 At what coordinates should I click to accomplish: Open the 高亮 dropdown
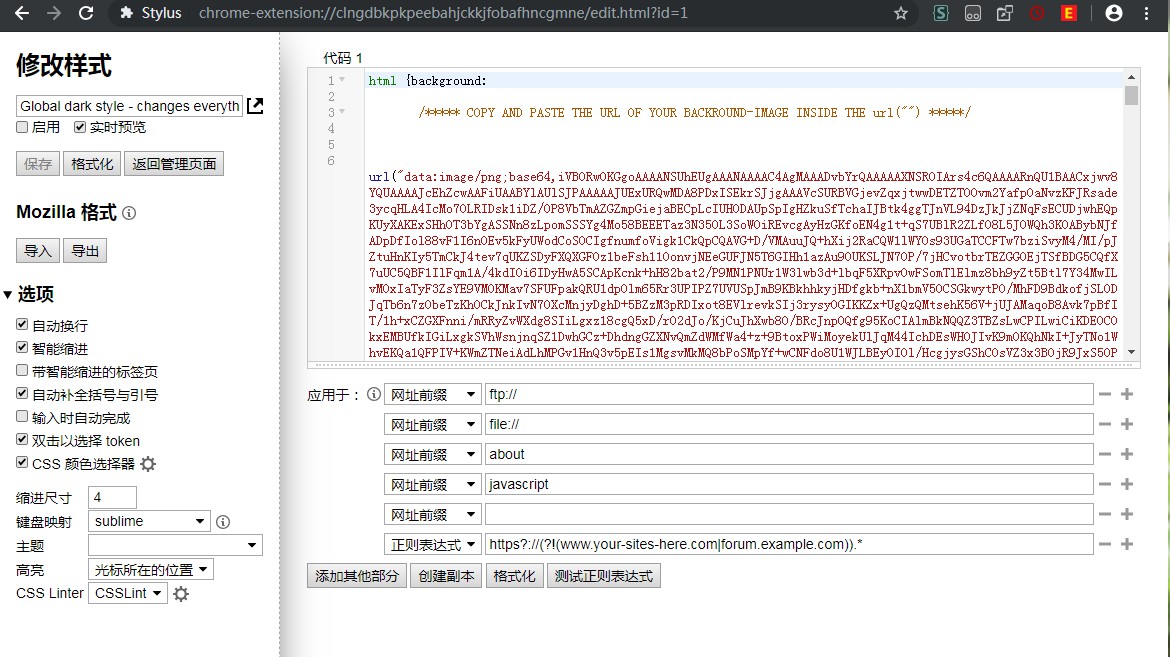(x=151, y=569)
